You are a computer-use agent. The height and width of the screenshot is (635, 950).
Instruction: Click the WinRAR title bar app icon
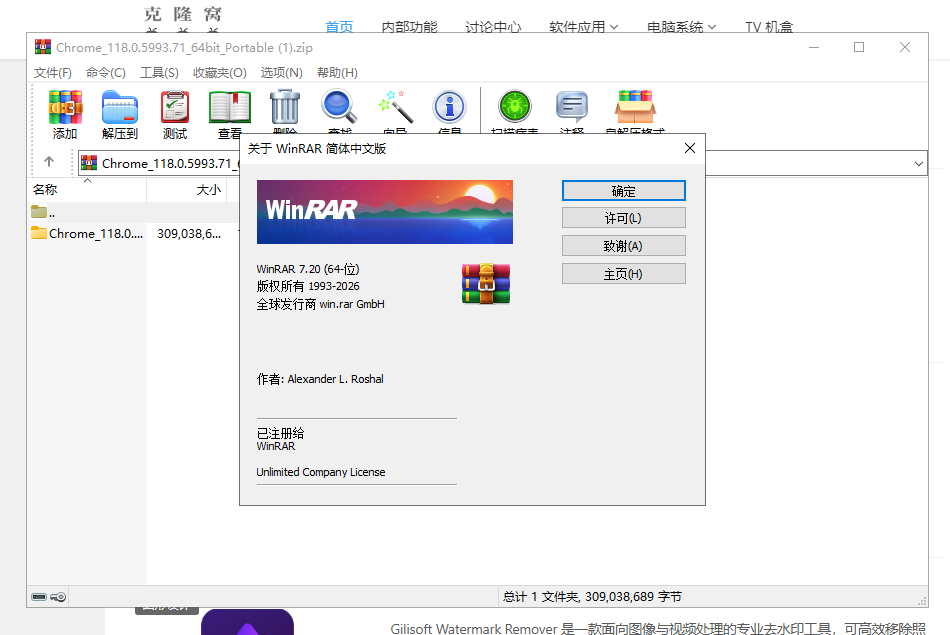[x=42, y=47]
